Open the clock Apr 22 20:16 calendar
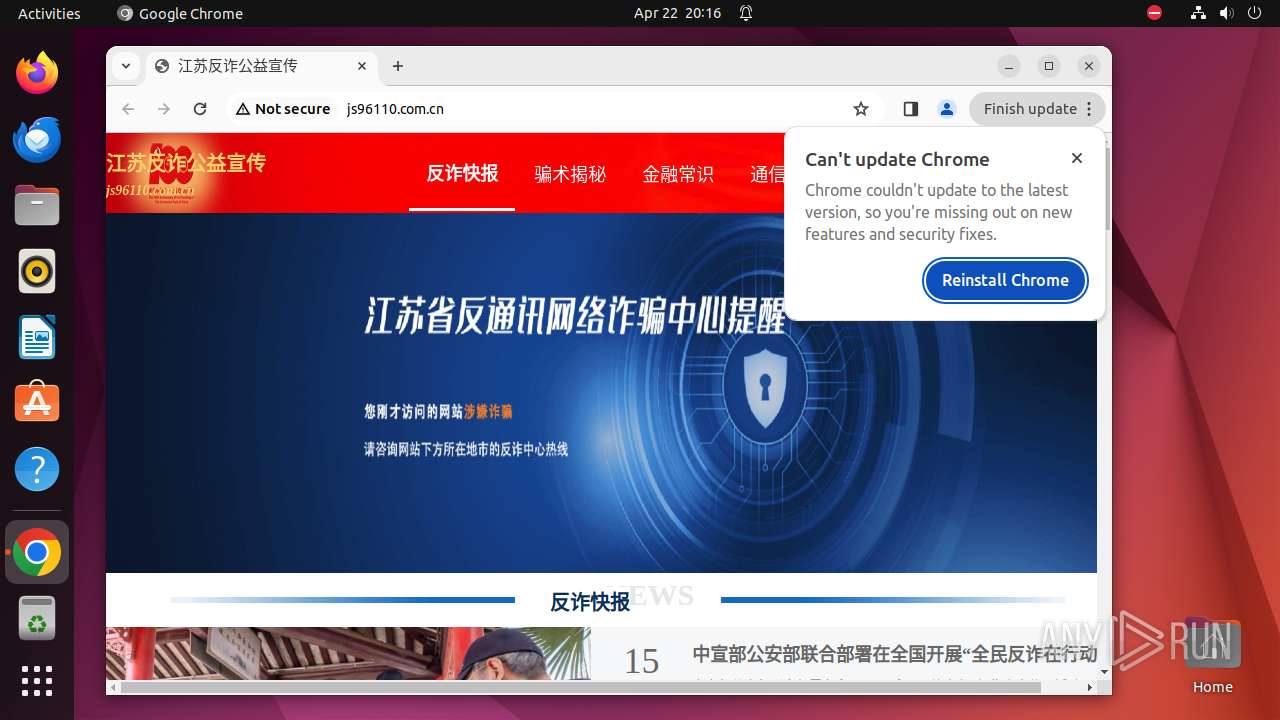The width and height of the screenshot is (1280, 720). [677, 13]
